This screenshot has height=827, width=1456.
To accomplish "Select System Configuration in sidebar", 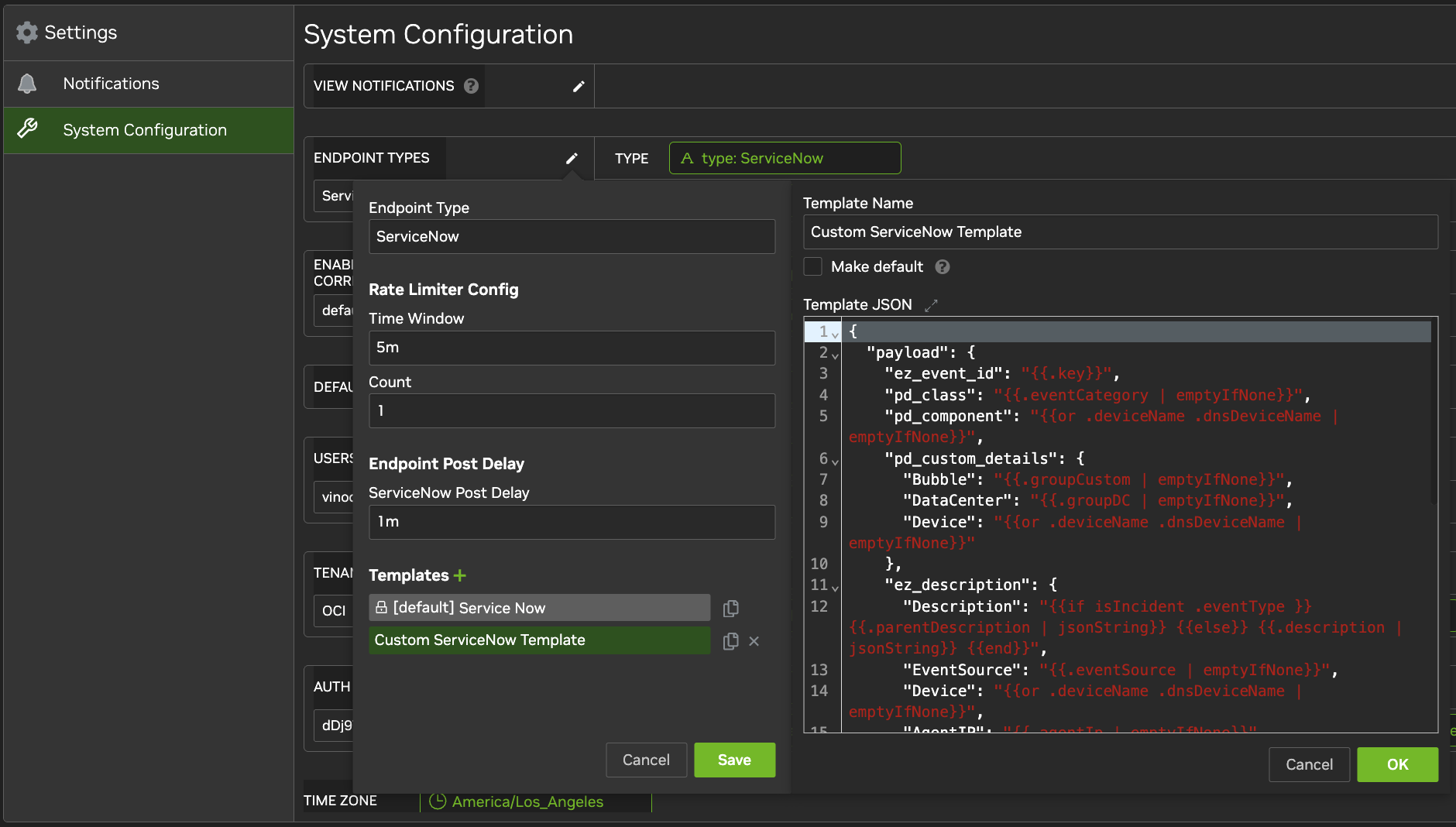I will [x=149, y=130].
